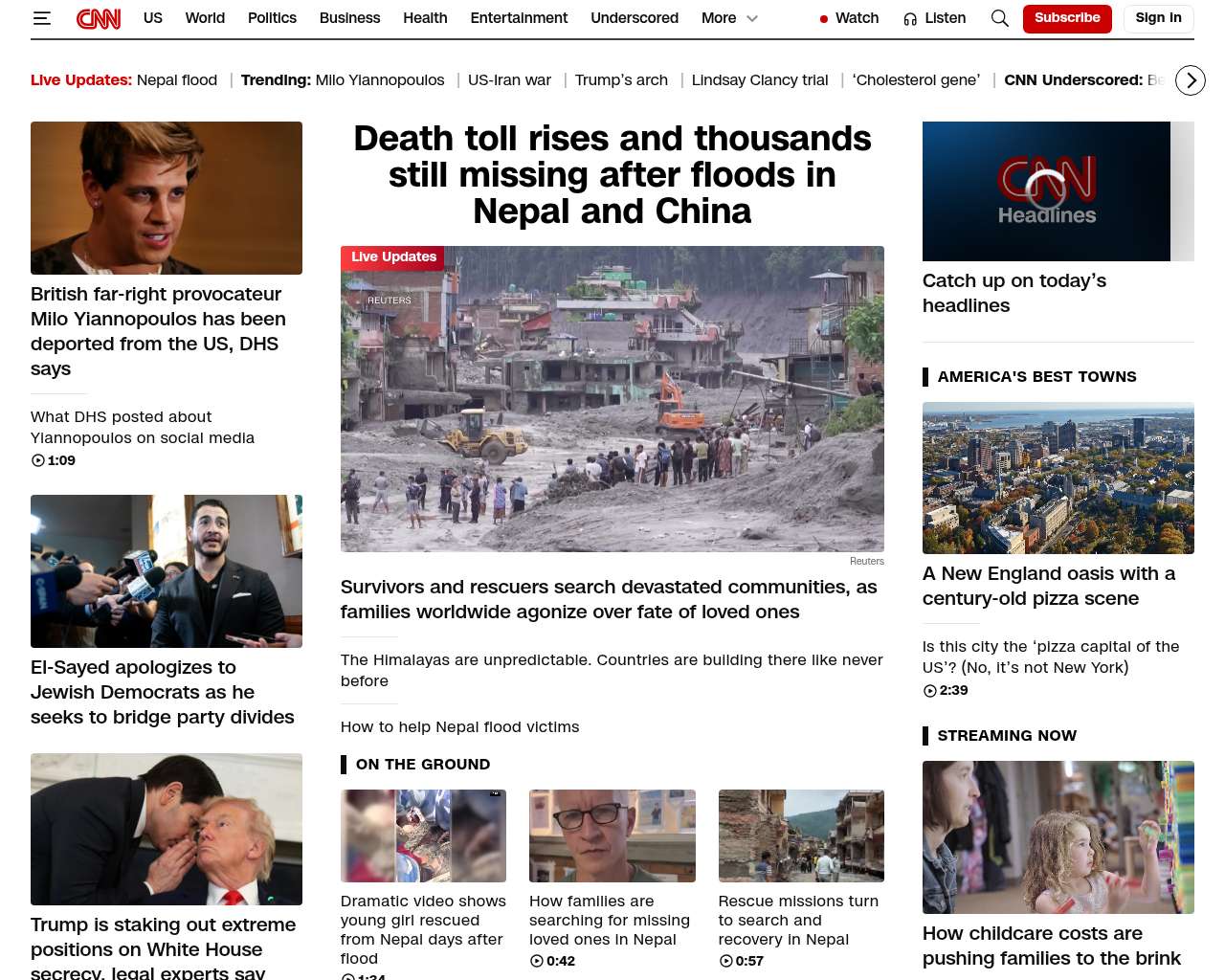This screenshot has width=1225, height=980.
Task: Click the headphones Listen icon
Action: tap(910, 19)
